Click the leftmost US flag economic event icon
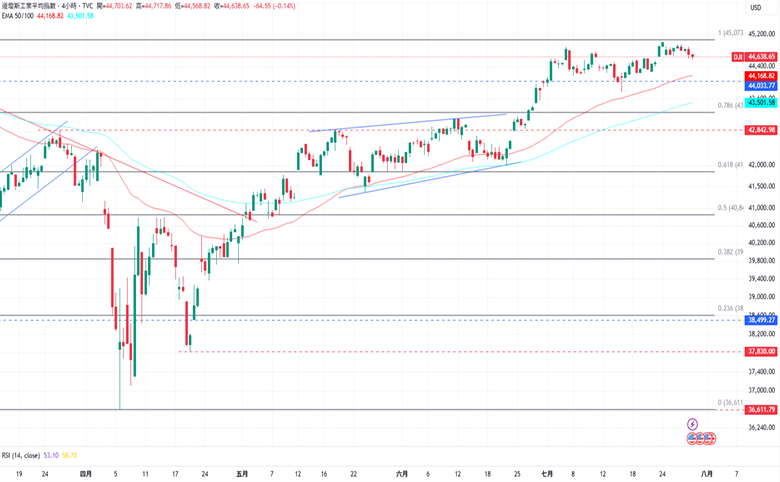Image resolution: width=780 pixels, height=482 pixels. (x=692, y=439)
